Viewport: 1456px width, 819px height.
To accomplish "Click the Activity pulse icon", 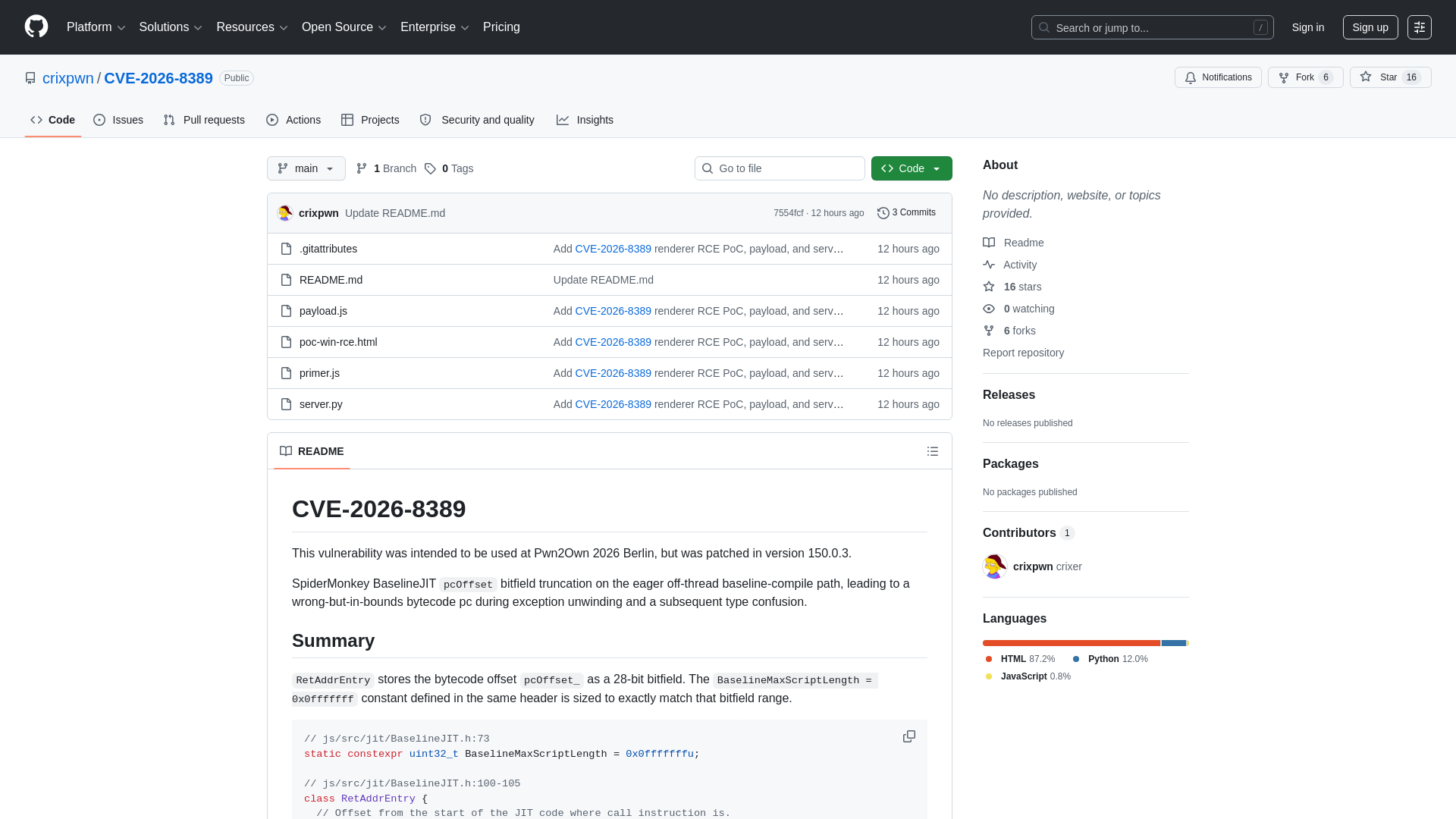I will [989, 265].
